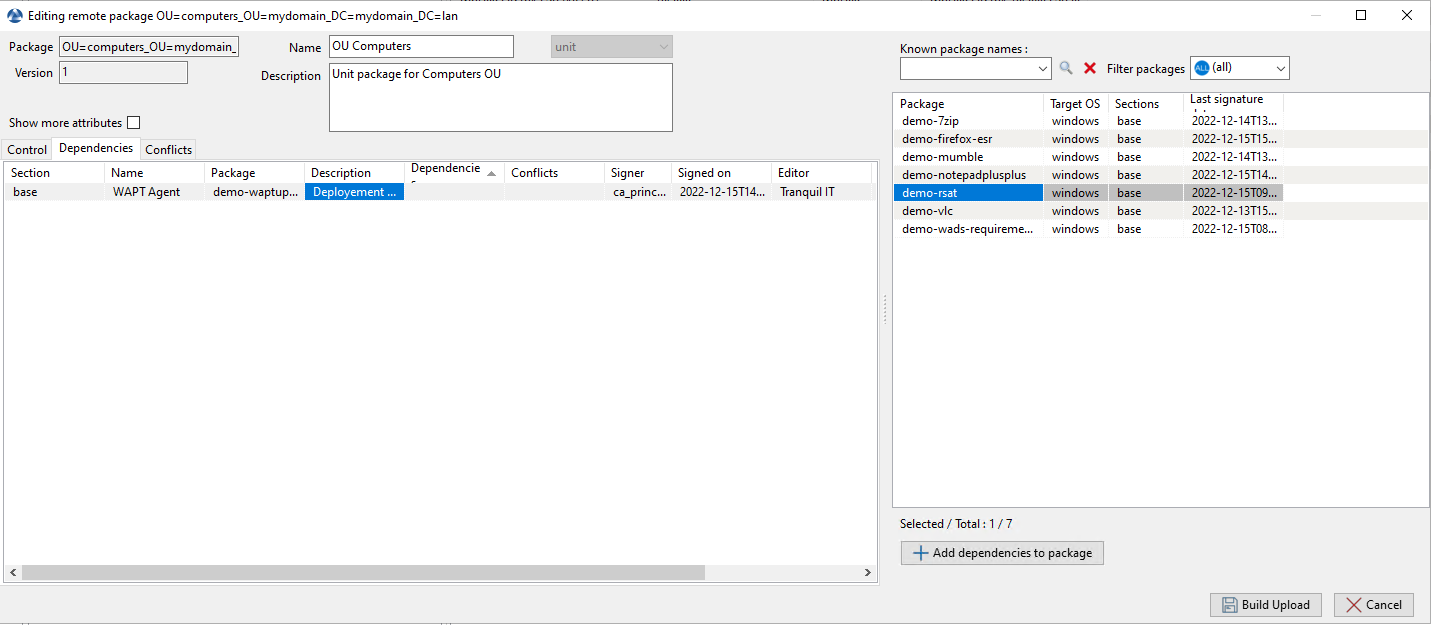Click the magnifier search icon
This screenshot has width=1431, height=625.
pyautogui.click(x=1066, y=68)
